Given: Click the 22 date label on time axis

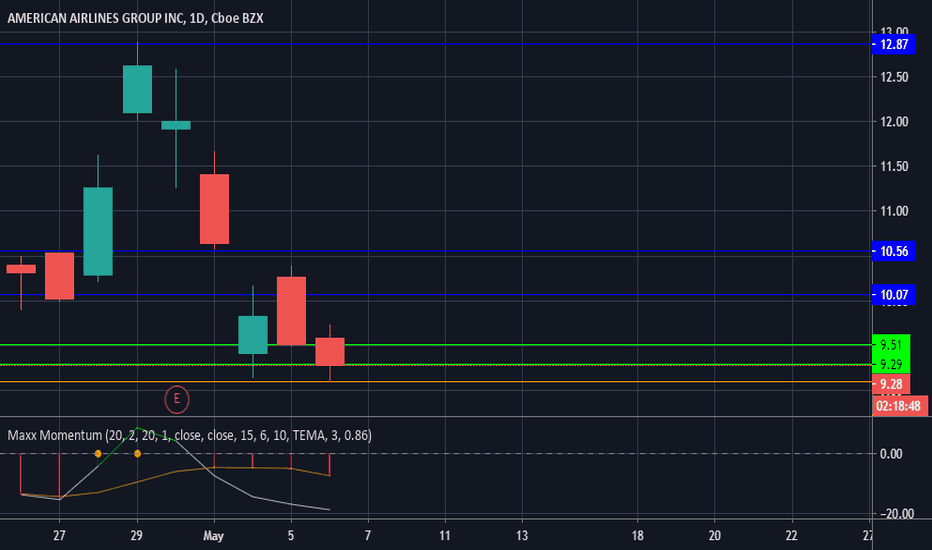Looking at the screenshot, I should [791, 535].
